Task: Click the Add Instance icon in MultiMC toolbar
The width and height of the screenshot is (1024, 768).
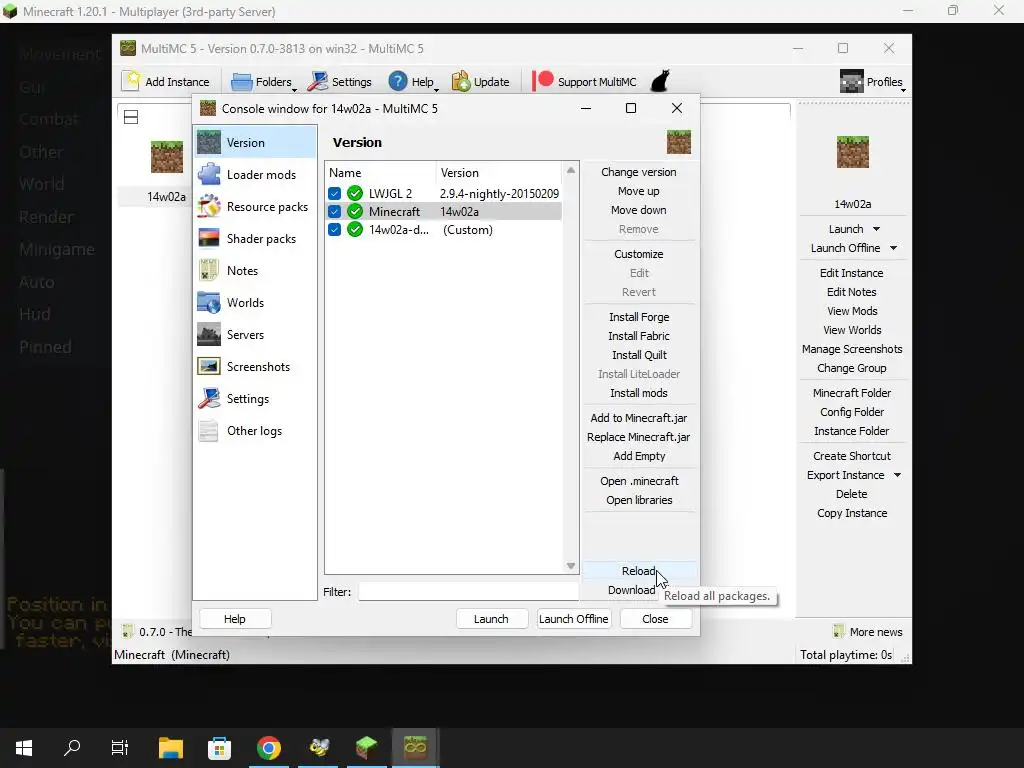Action: (131, 81)
